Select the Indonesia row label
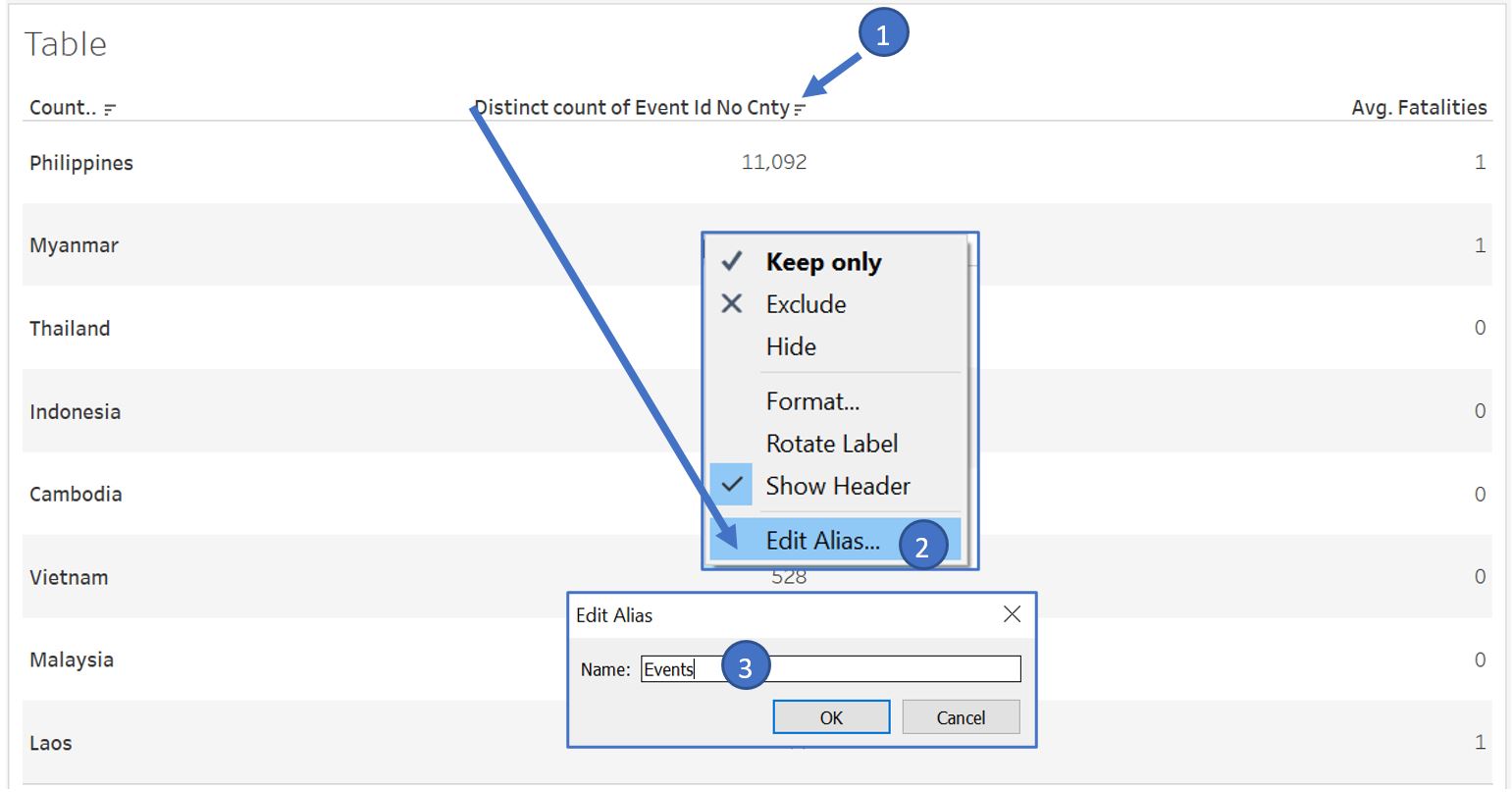The image size is (1512, 792). pyautogui.click(x=75, y=411)
